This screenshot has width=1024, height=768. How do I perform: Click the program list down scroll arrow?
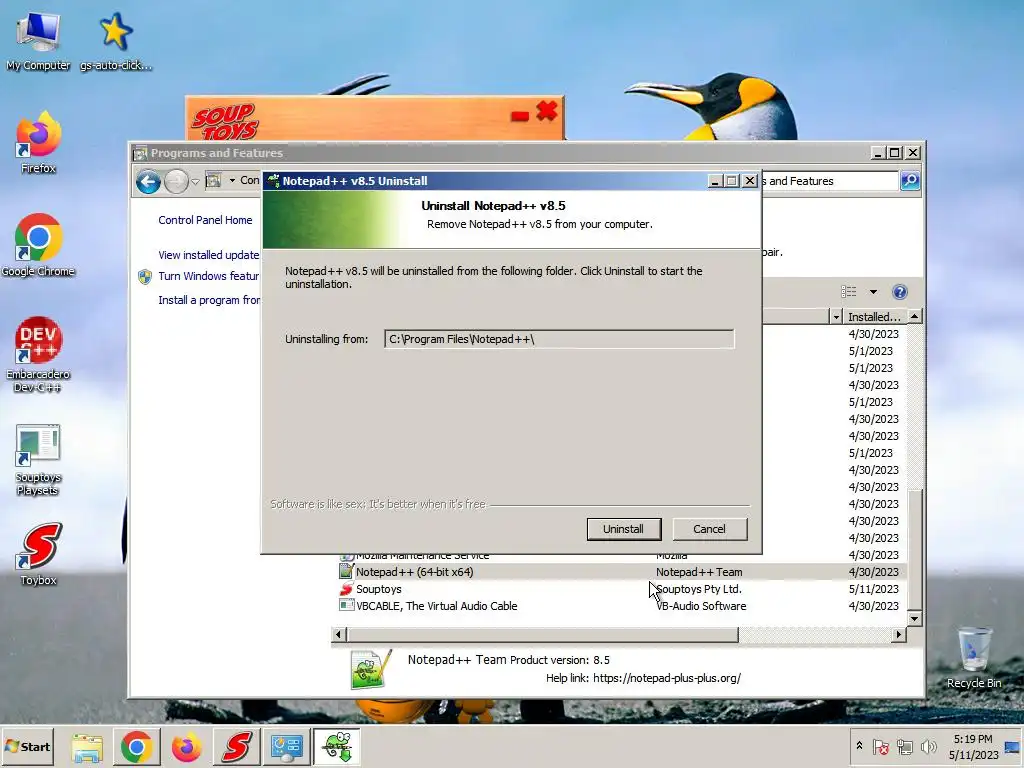pyautogui.click(x=915, y=618)
